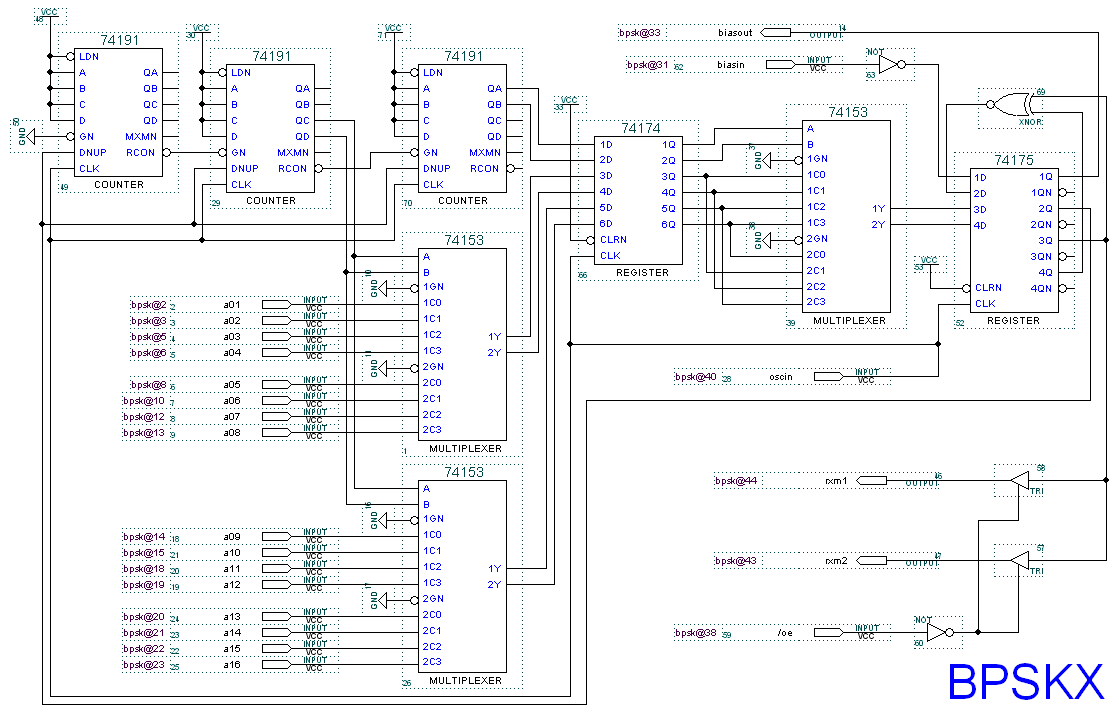
Task: Click the /oe signal name
Action: pos(785,633)
